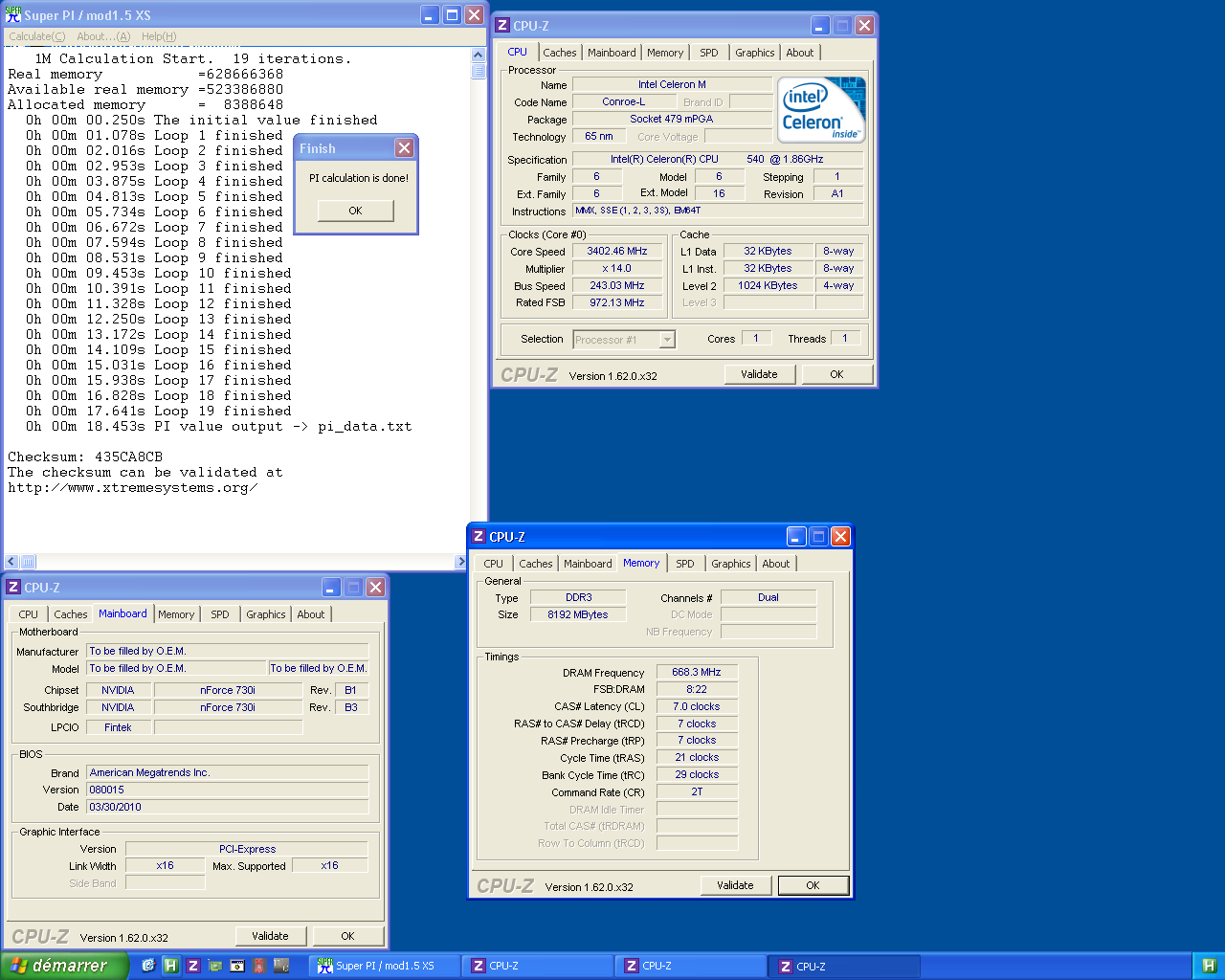Click the Z icon in the CPU-Z Memory window title bar
Screen dimensions: 1225x980
pos(479,537)
